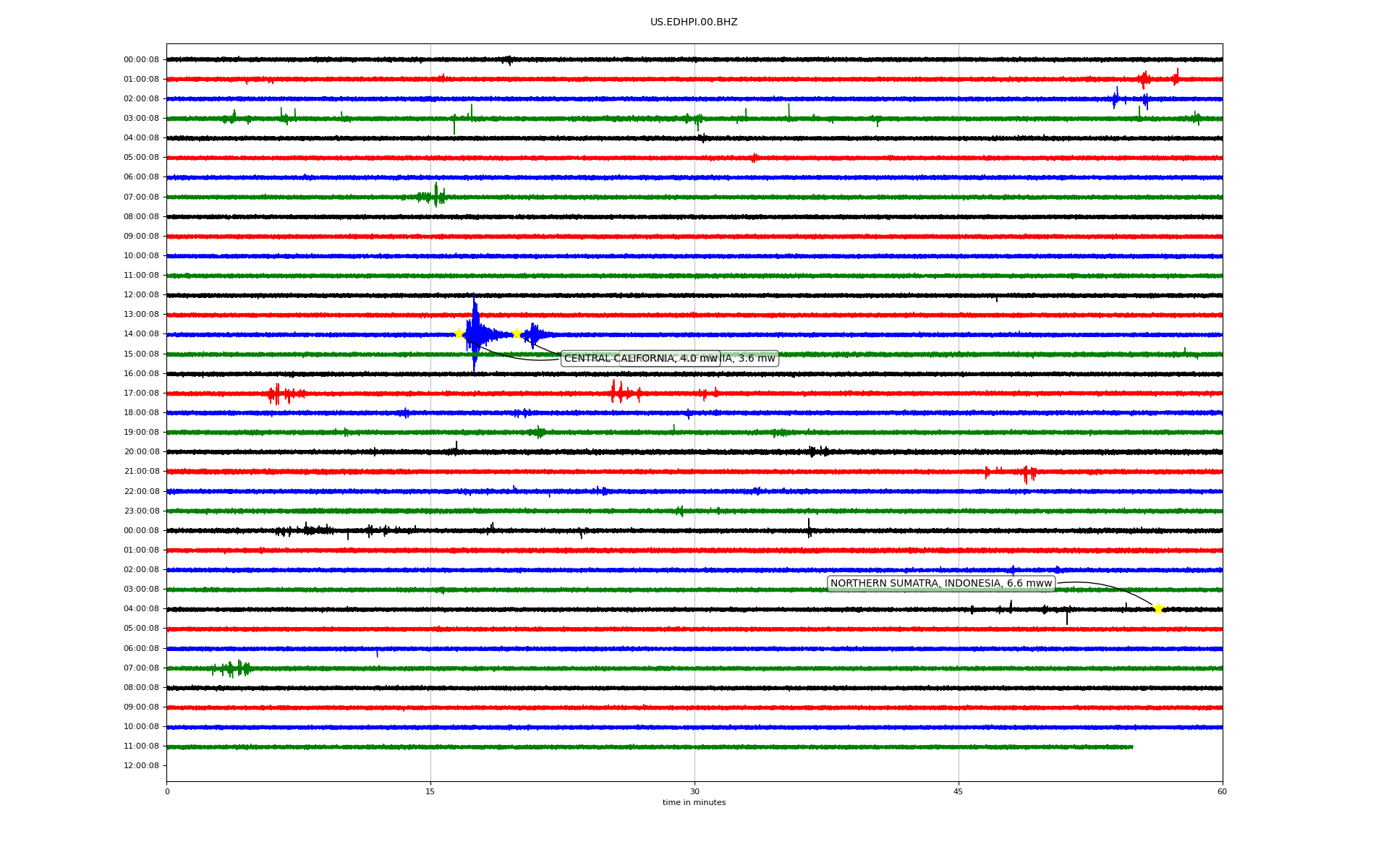Click the 19:00:08 row time label
The width and height of the screenshot is (1389, 868).
[141, 433]
